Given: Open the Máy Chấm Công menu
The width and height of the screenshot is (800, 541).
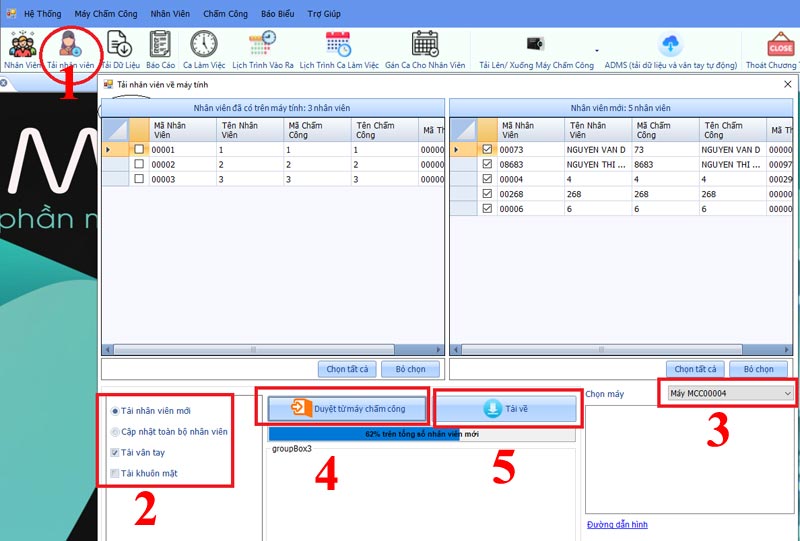Looking at the screenshot, I should 108,14.
